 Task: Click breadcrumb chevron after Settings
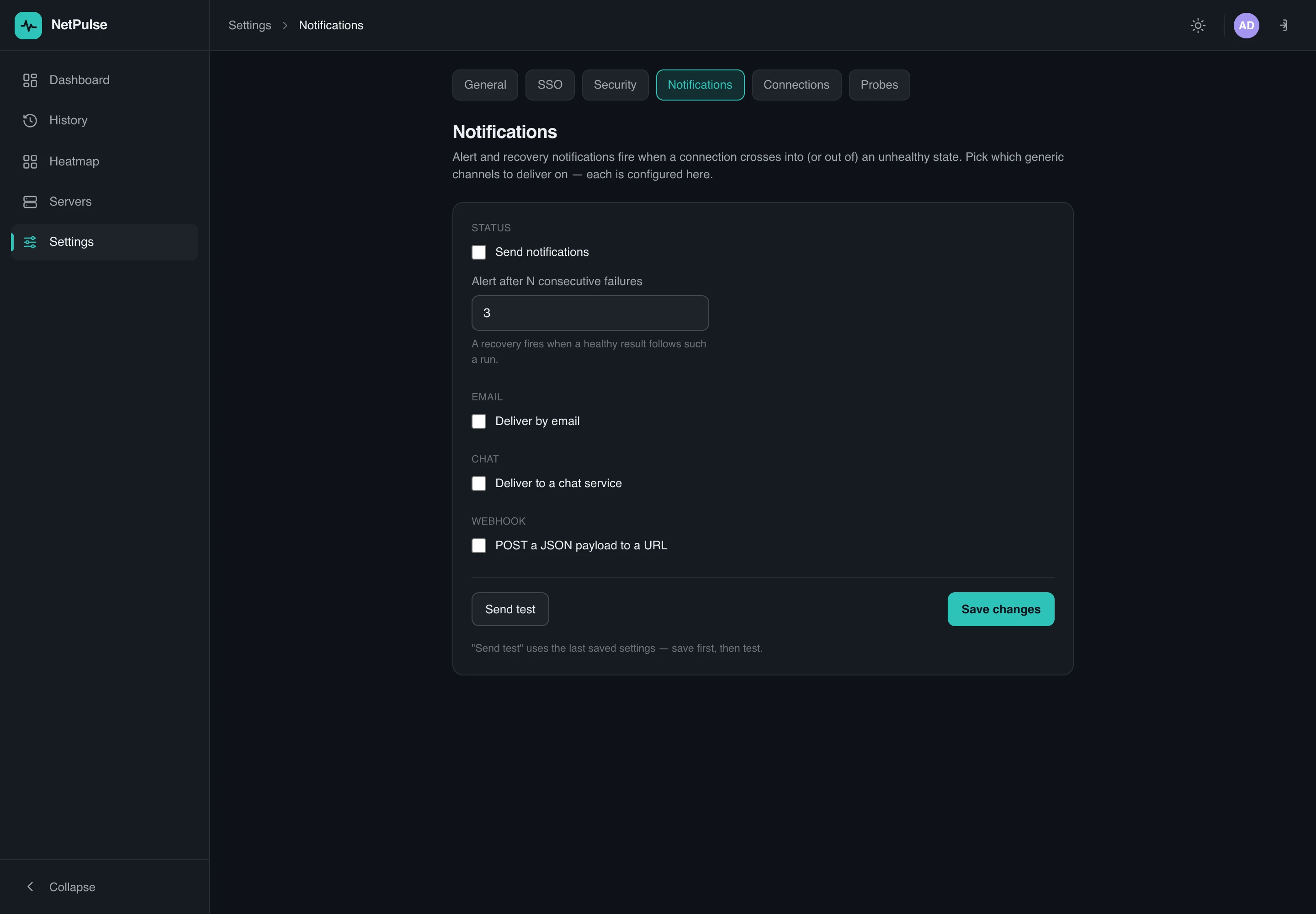[285, 25]
